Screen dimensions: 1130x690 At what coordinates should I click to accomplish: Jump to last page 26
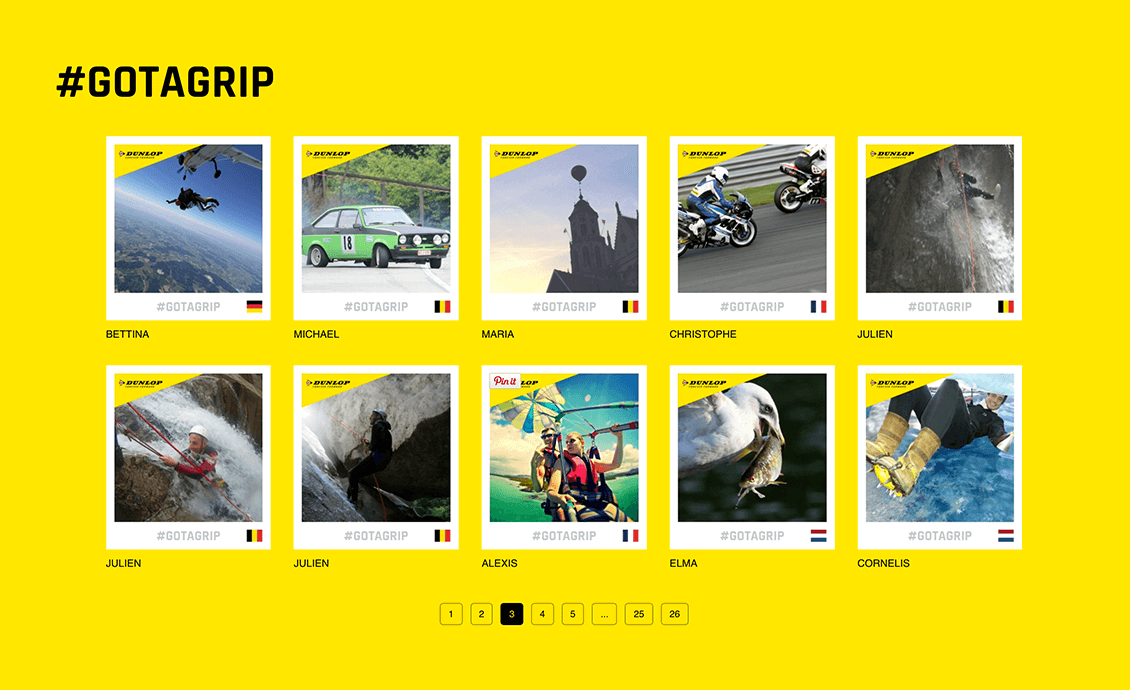(675, 614)
